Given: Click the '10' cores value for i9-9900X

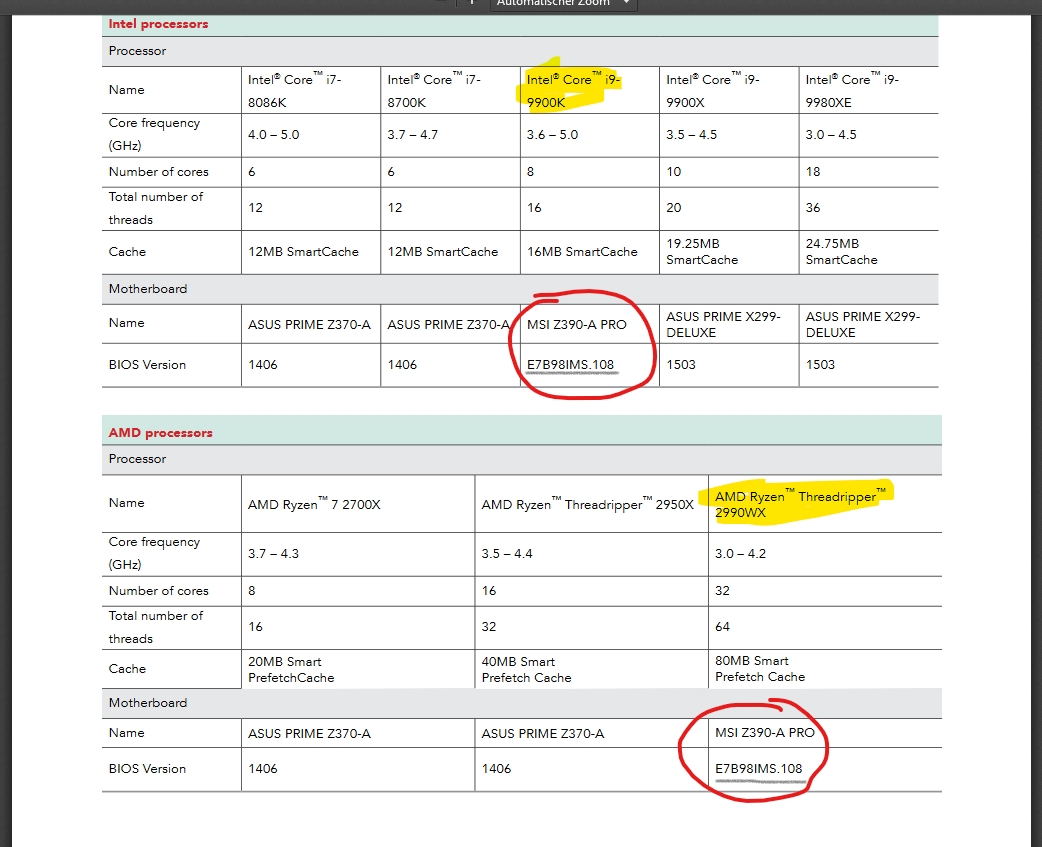Looking at the screenshot, I should point(673,172).
